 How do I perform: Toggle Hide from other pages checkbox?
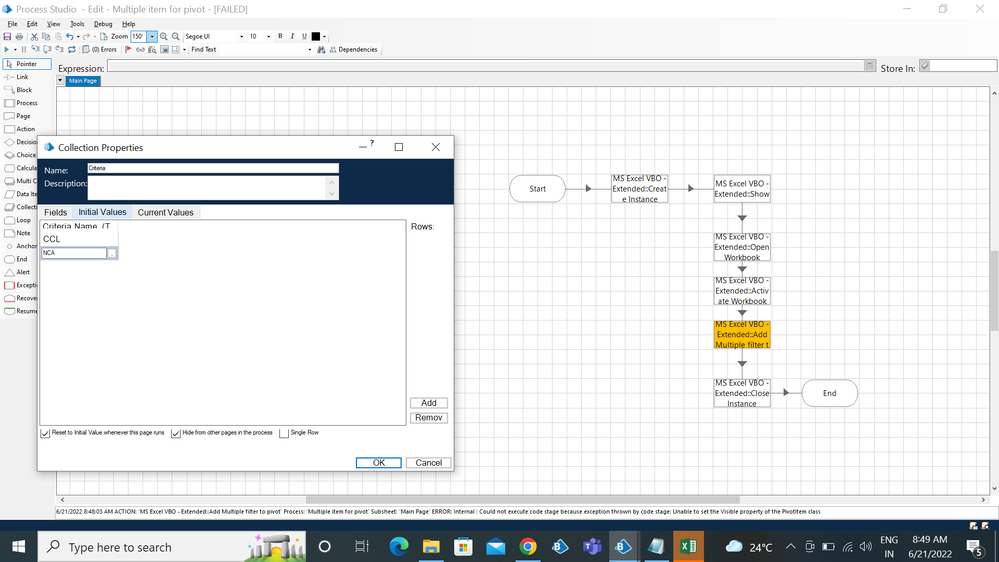[x=176, y=433]
